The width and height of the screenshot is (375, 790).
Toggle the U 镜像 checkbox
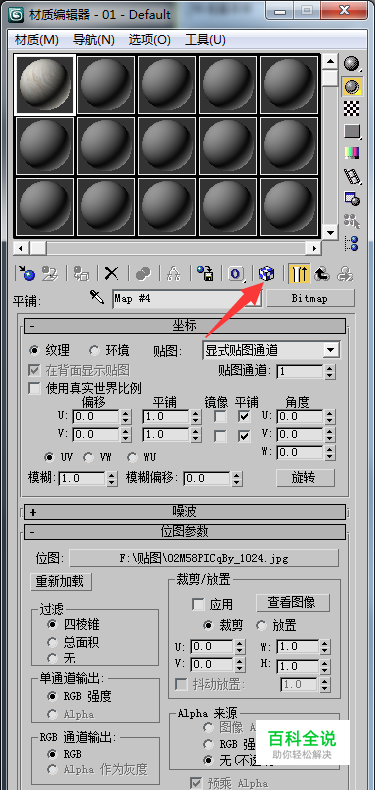[x=220, y=417]
